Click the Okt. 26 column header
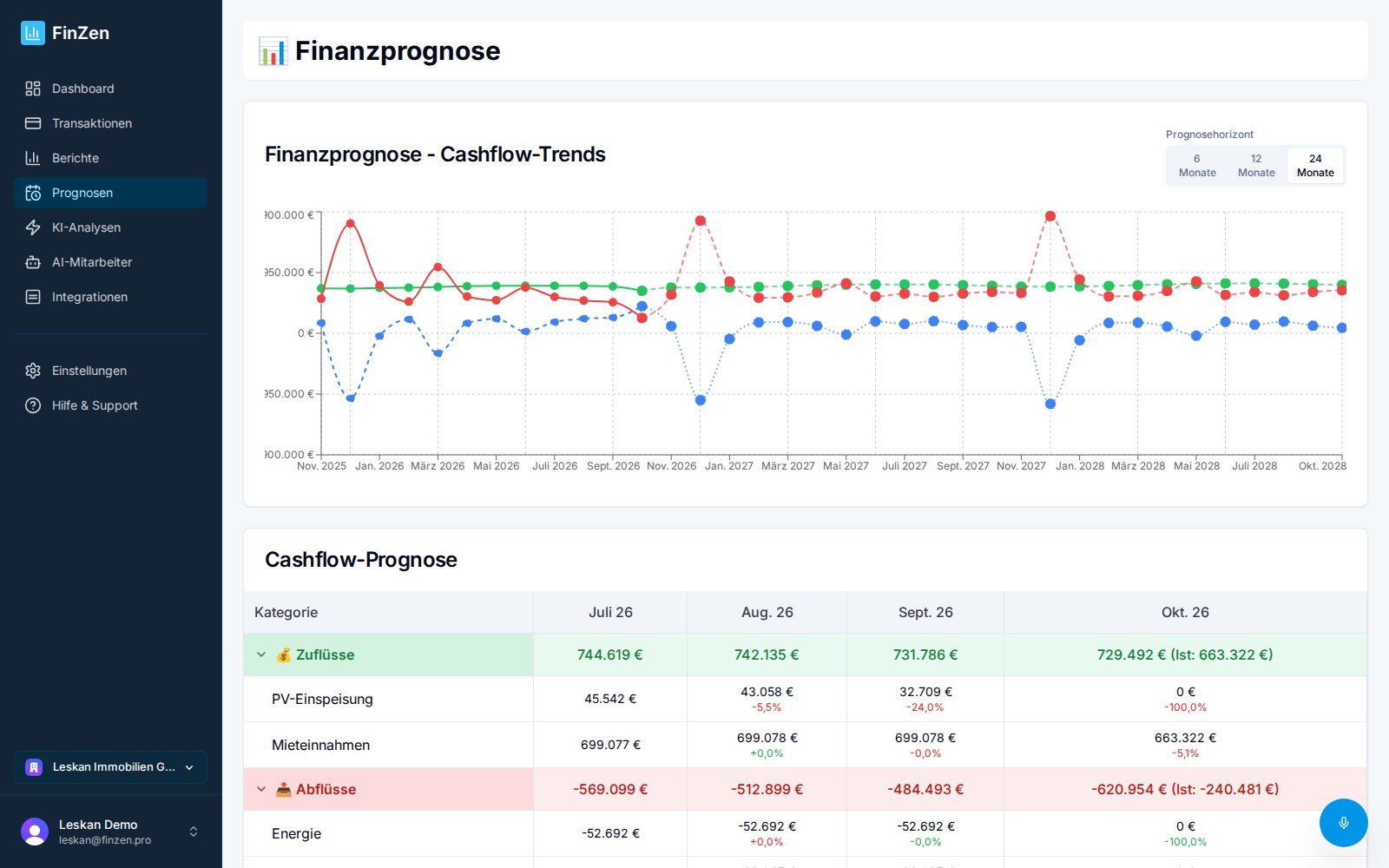Screen dimensions: 1389x868 [x=1185, y=612]
